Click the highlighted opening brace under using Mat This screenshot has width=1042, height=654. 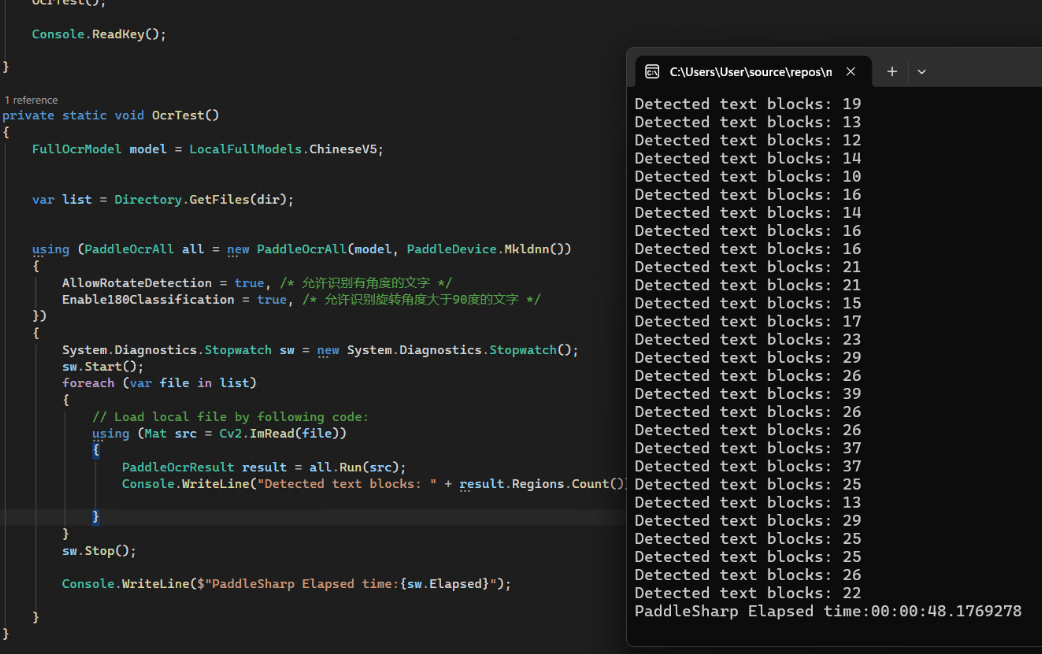(x=96, y=451)
